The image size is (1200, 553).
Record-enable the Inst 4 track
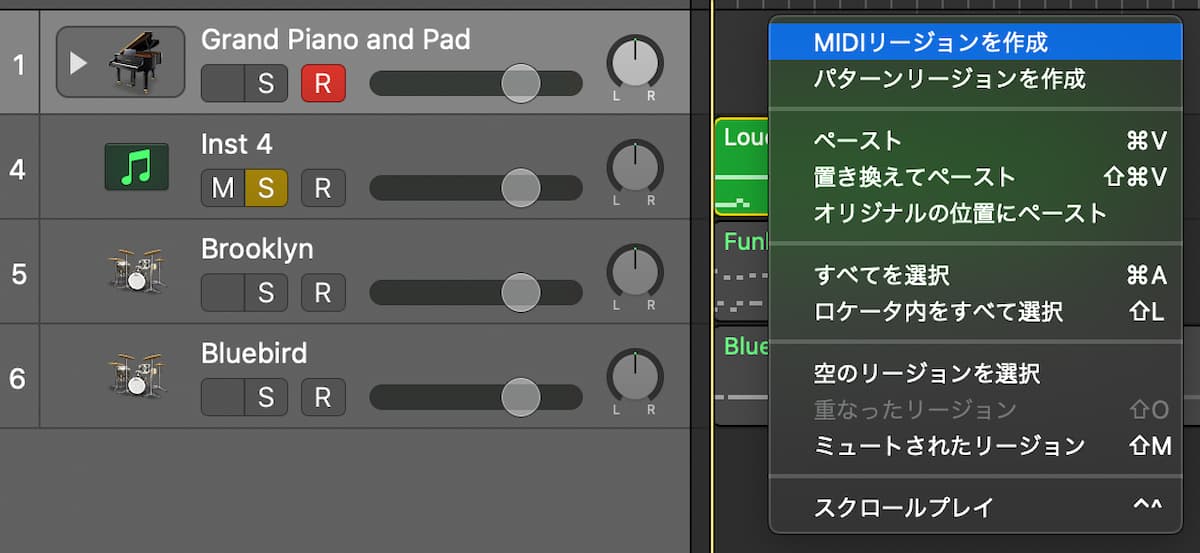(x=323, y=188)
